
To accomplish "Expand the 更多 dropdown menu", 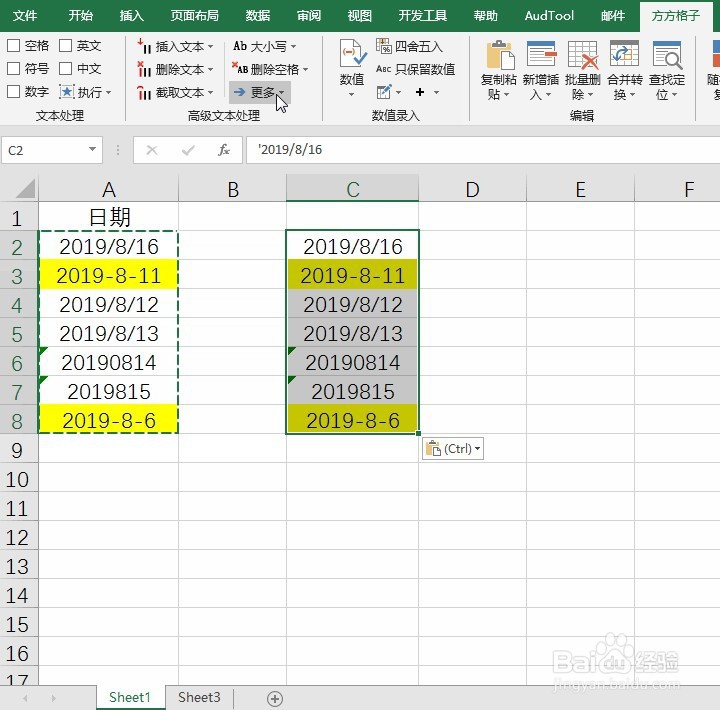I will pyautogui.click(x=260, y=92).
